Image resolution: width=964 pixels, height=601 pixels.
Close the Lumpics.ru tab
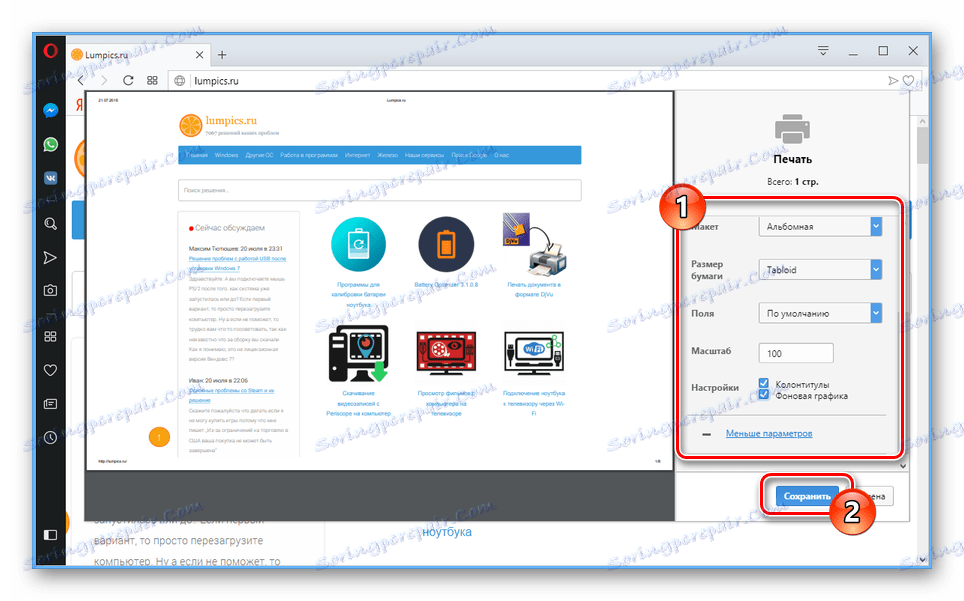click(x=199, y=55)
